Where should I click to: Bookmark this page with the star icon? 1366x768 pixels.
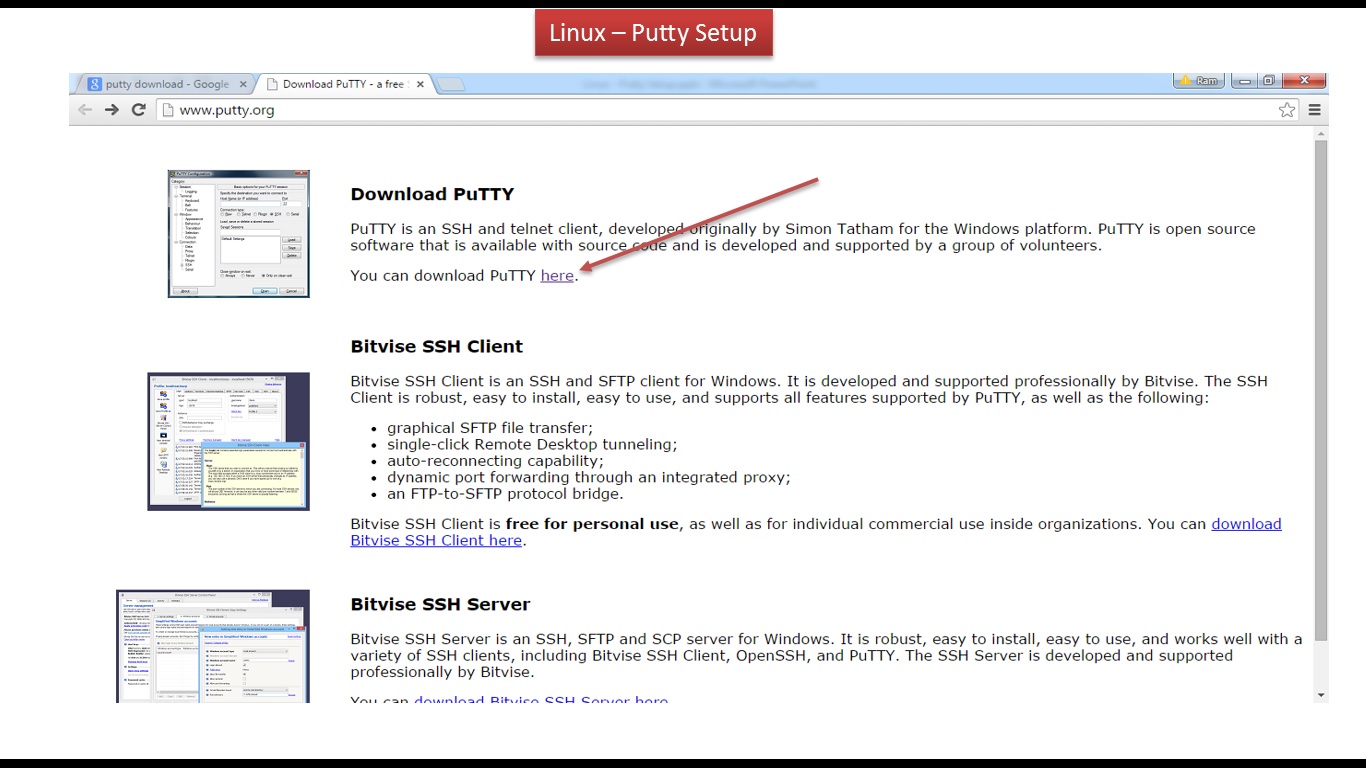[x=1287, y=110]
